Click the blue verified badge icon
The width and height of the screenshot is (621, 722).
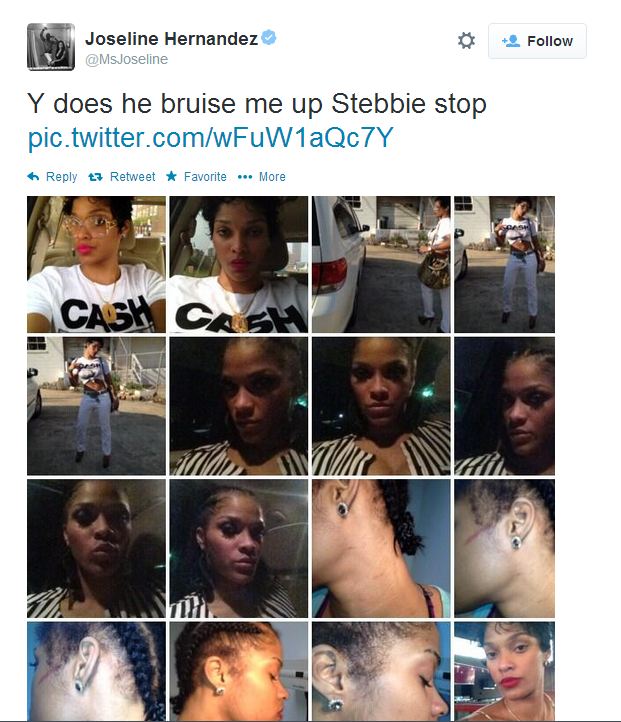pos(269,37)
